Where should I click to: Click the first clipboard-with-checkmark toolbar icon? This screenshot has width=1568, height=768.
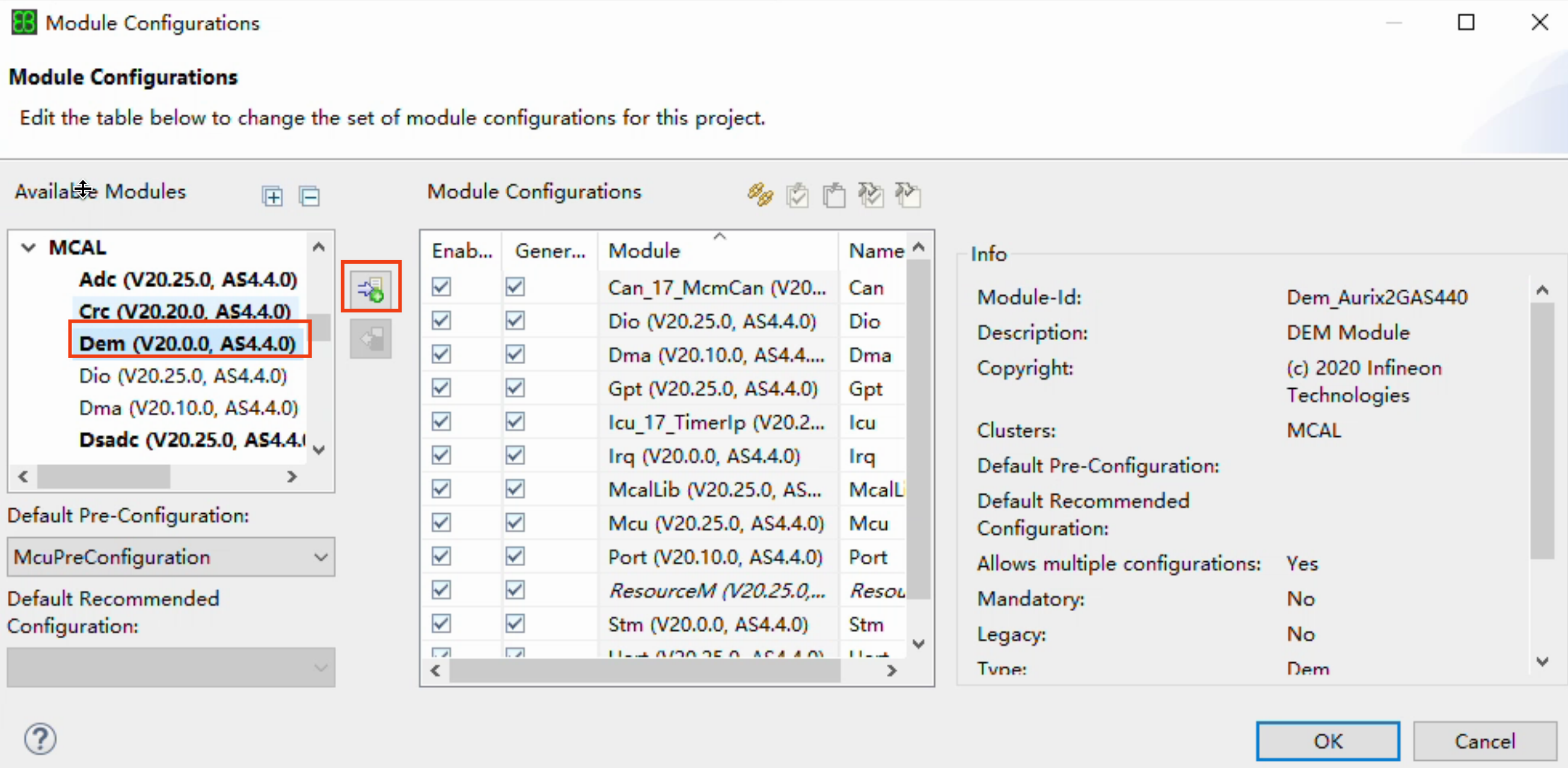797,195
